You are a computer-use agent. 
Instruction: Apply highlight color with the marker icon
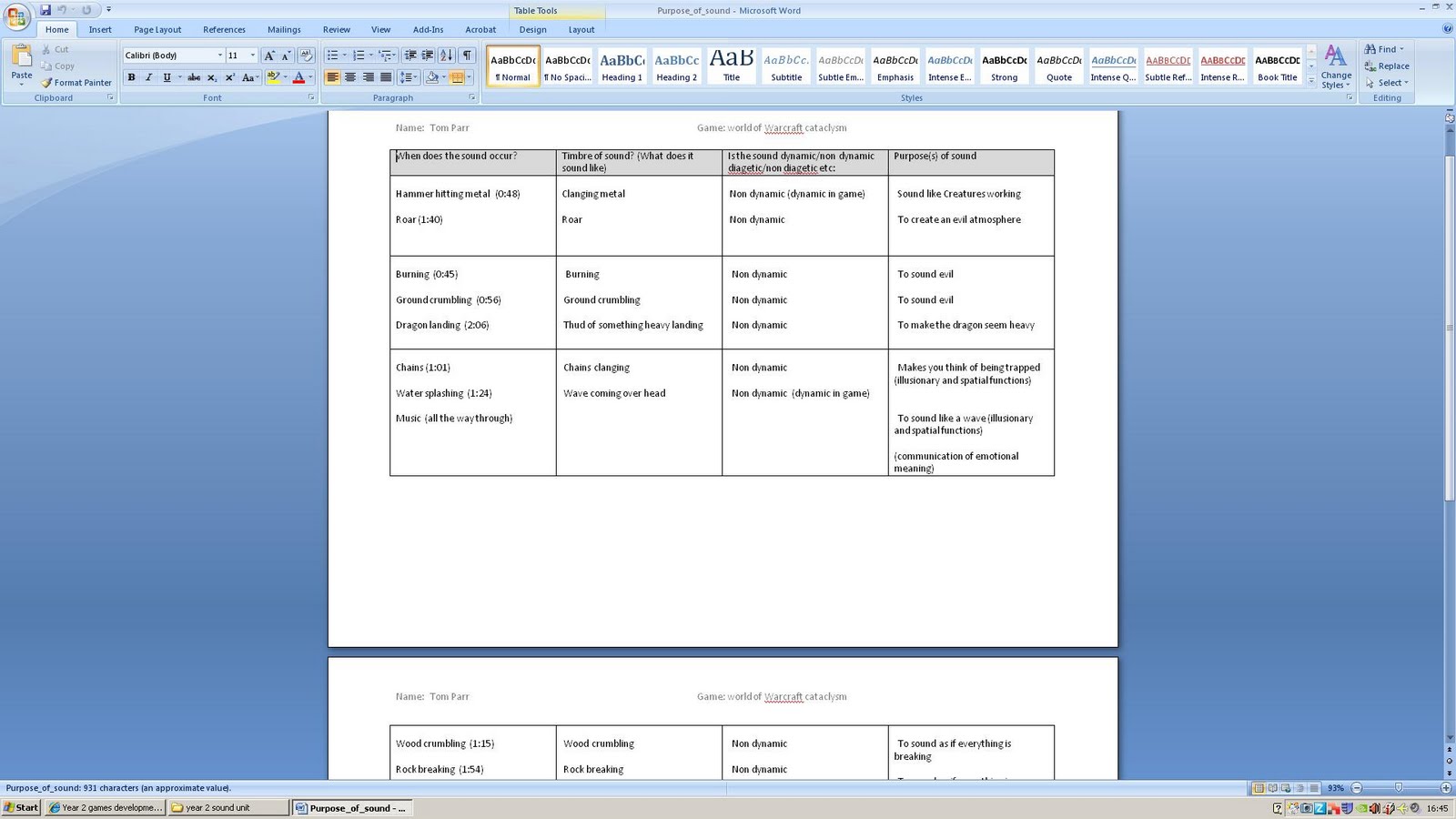tap(272, 77)
